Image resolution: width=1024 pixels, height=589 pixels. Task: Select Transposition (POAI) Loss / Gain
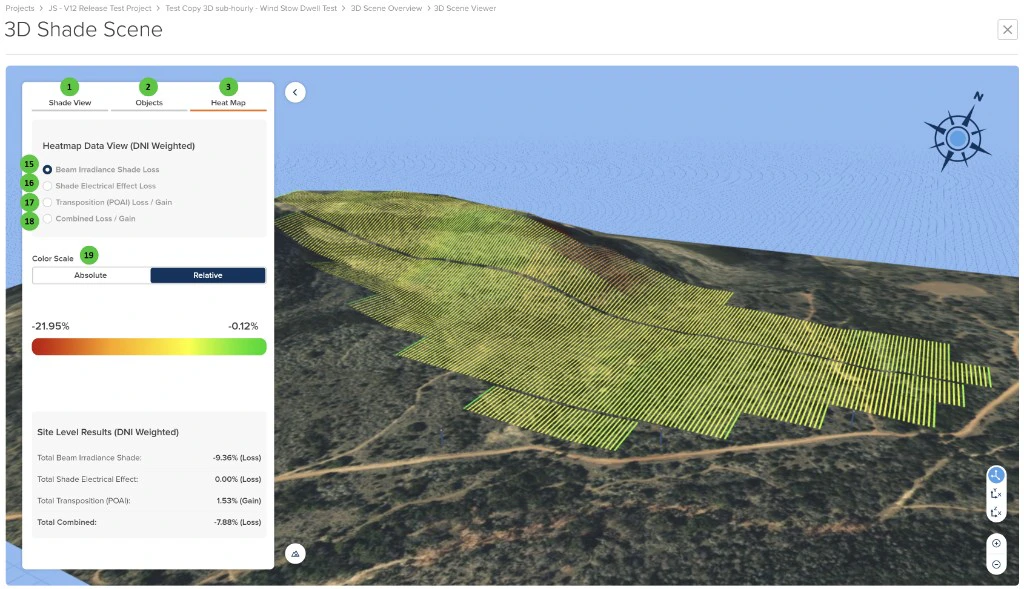pyautogui.click(x=47, y=202)
